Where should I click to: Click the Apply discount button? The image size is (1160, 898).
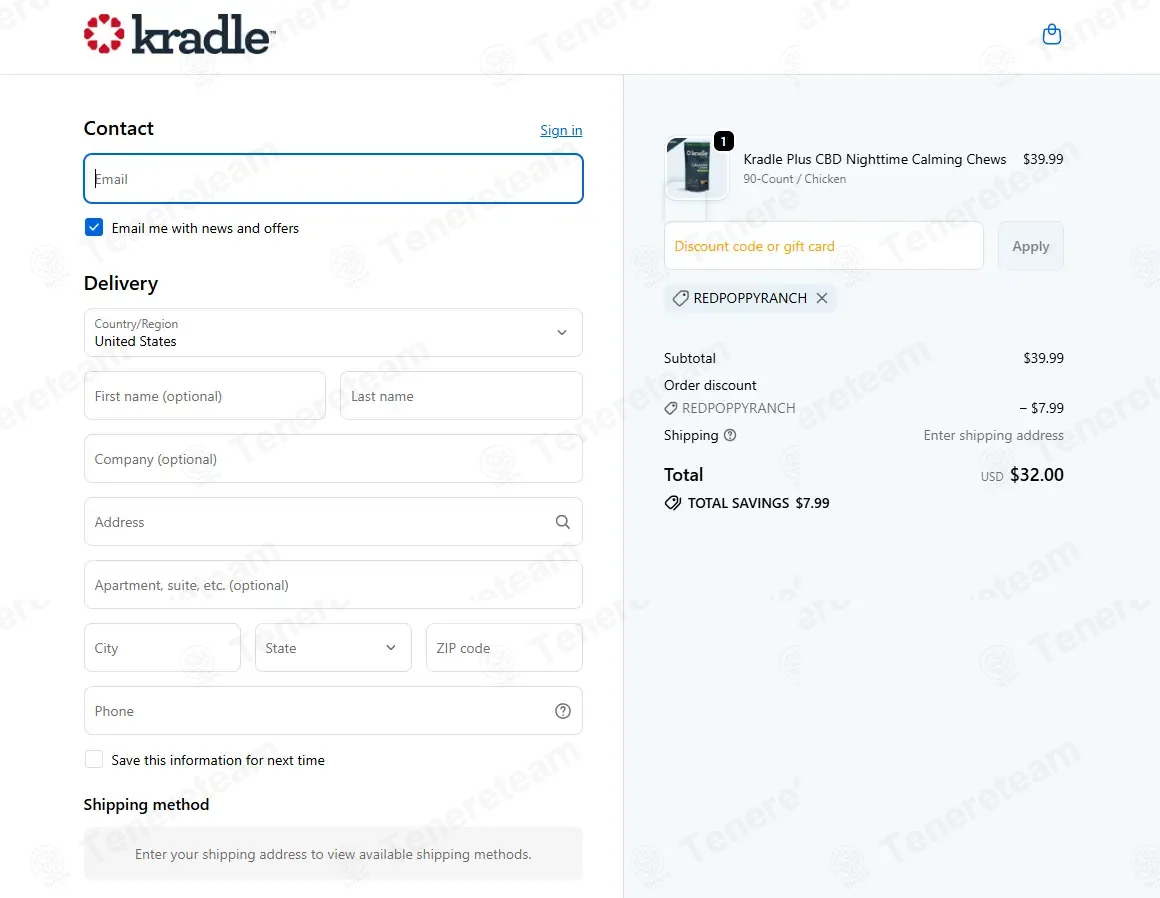(1031, 246)
